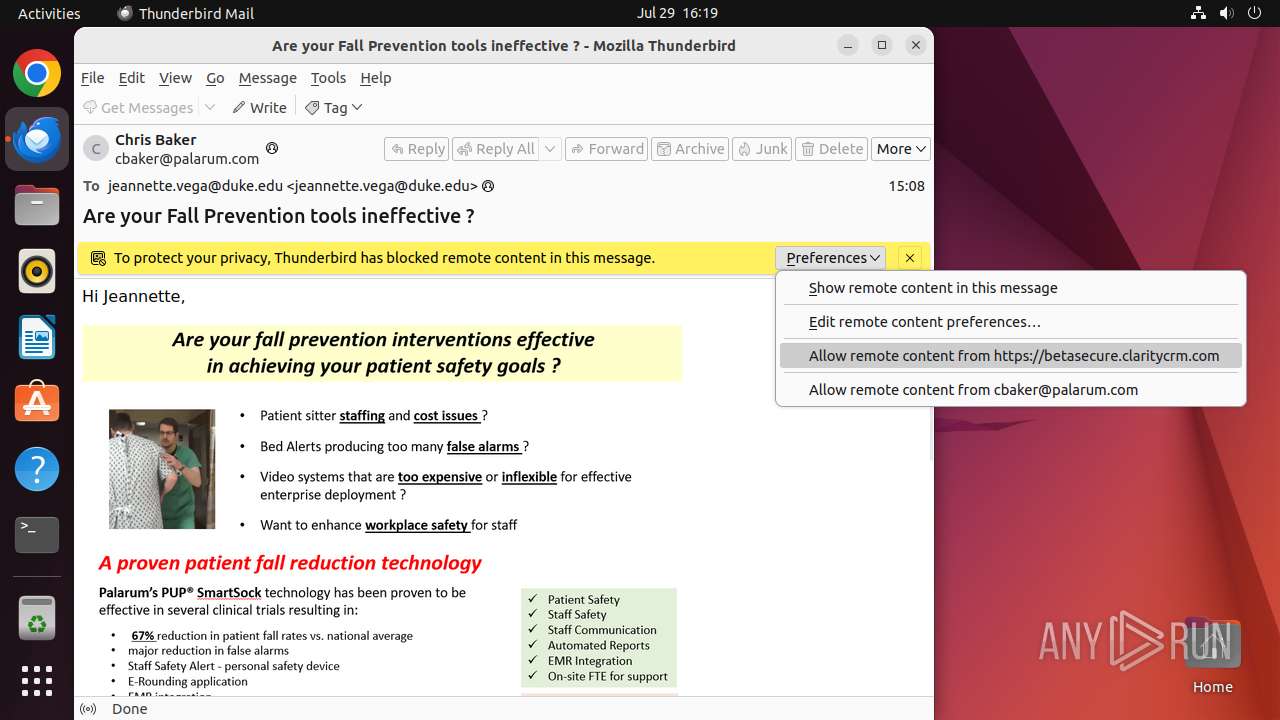Click the network status icon in top bar
Viewport: 1280px width, 720px height.
(1199, 14)
